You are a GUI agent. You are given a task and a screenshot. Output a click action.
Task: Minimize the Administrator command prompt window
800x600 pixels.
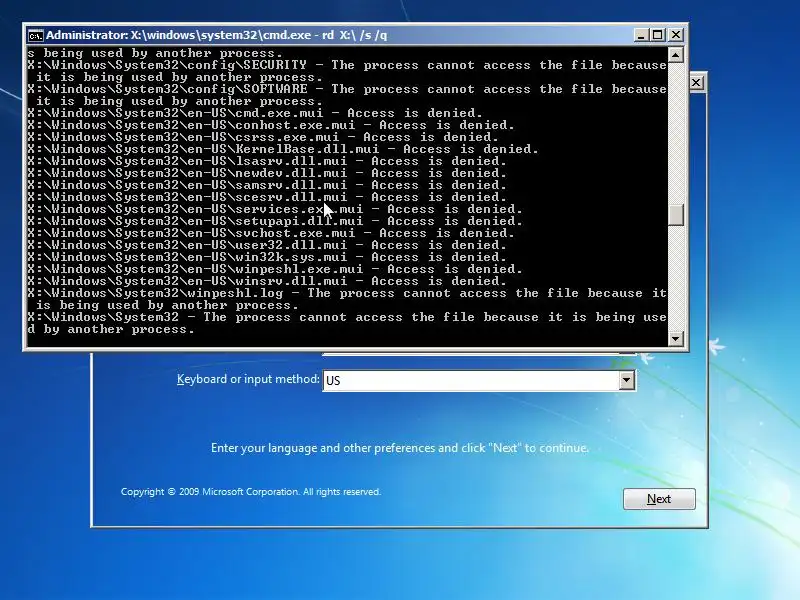[641, 35]
